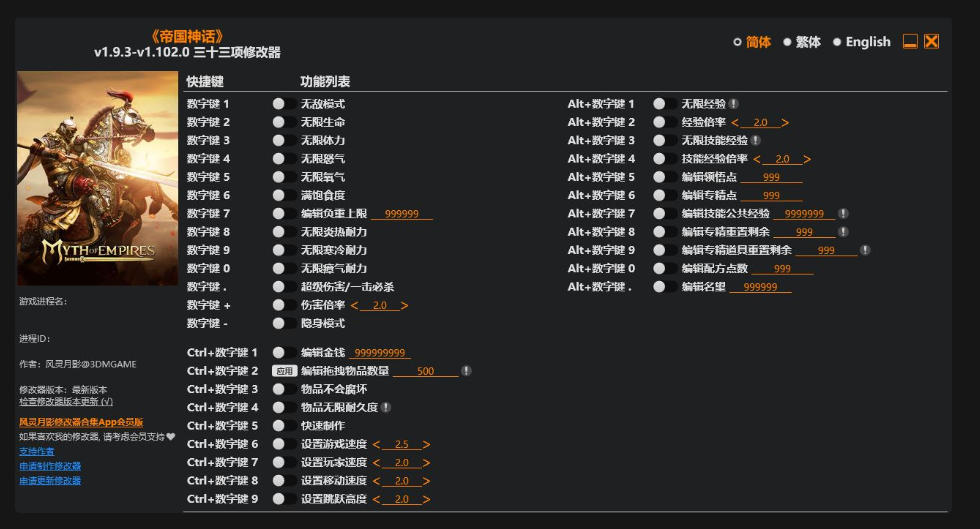The height and width of the screenshot is (529, 980).
Task: Click info icon beside 编辑技能公共经验
Action: pyautogui.click(x=843, y=213)
